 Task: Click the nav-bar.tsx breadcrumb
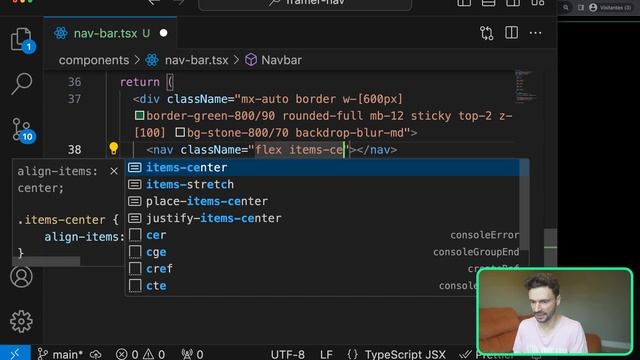[196, 60]
